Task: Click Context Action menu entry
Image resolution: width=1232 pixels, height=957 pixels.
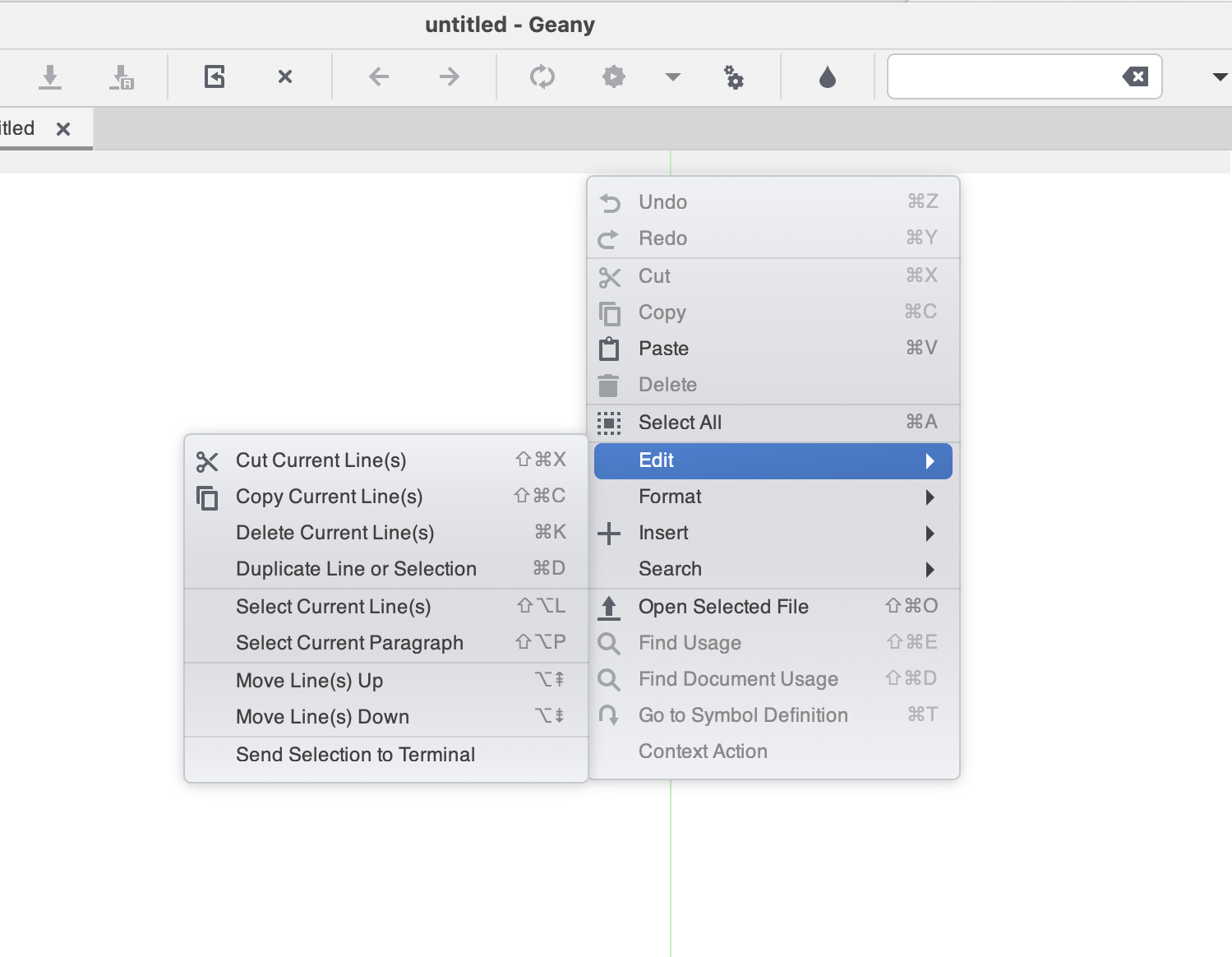Action: click(x=773, y=751)
